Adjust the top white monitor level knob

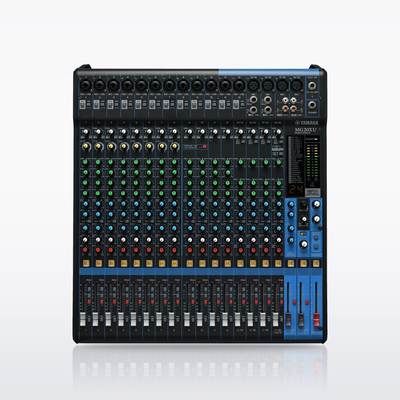tap(316, 204)
